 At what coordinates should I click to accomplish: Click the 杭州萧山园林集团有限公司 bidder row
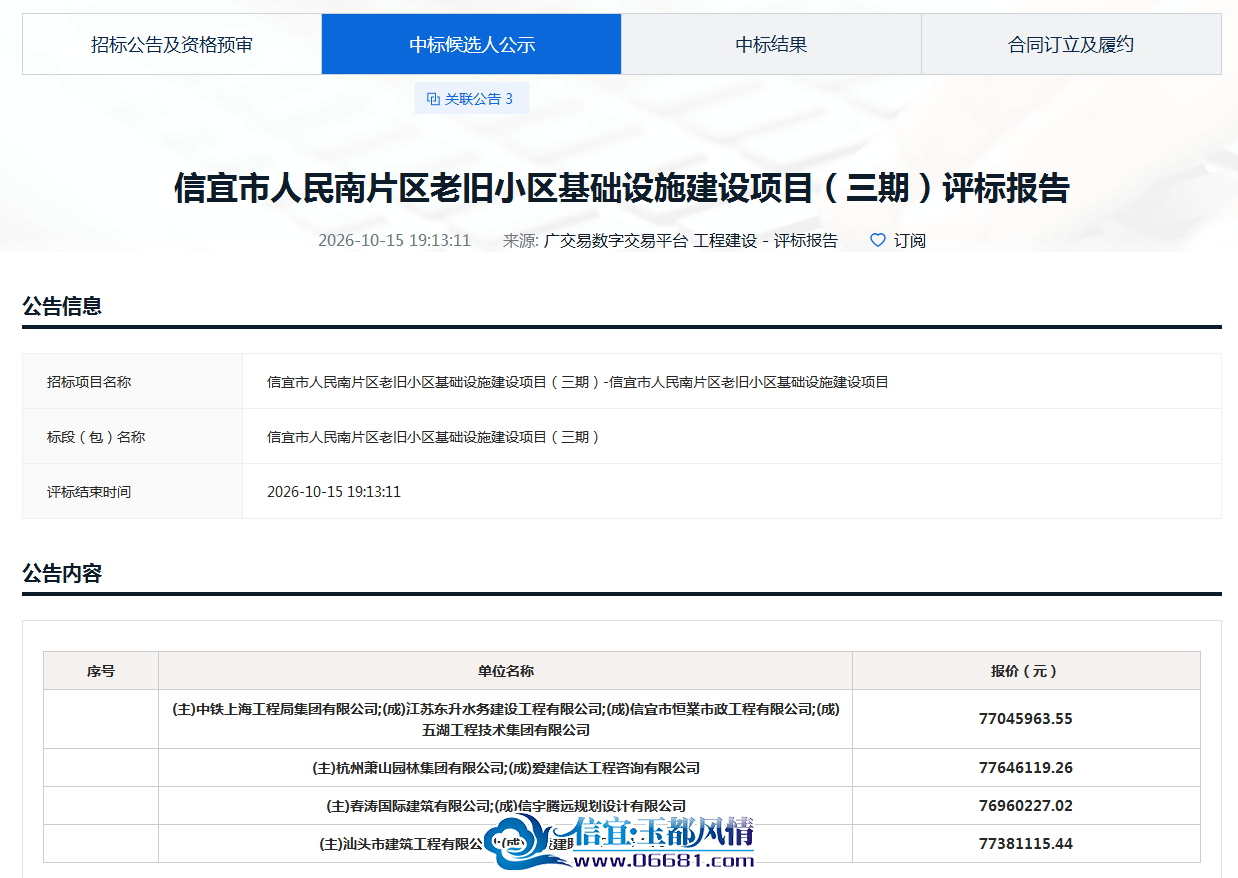(x=622, y=768)
